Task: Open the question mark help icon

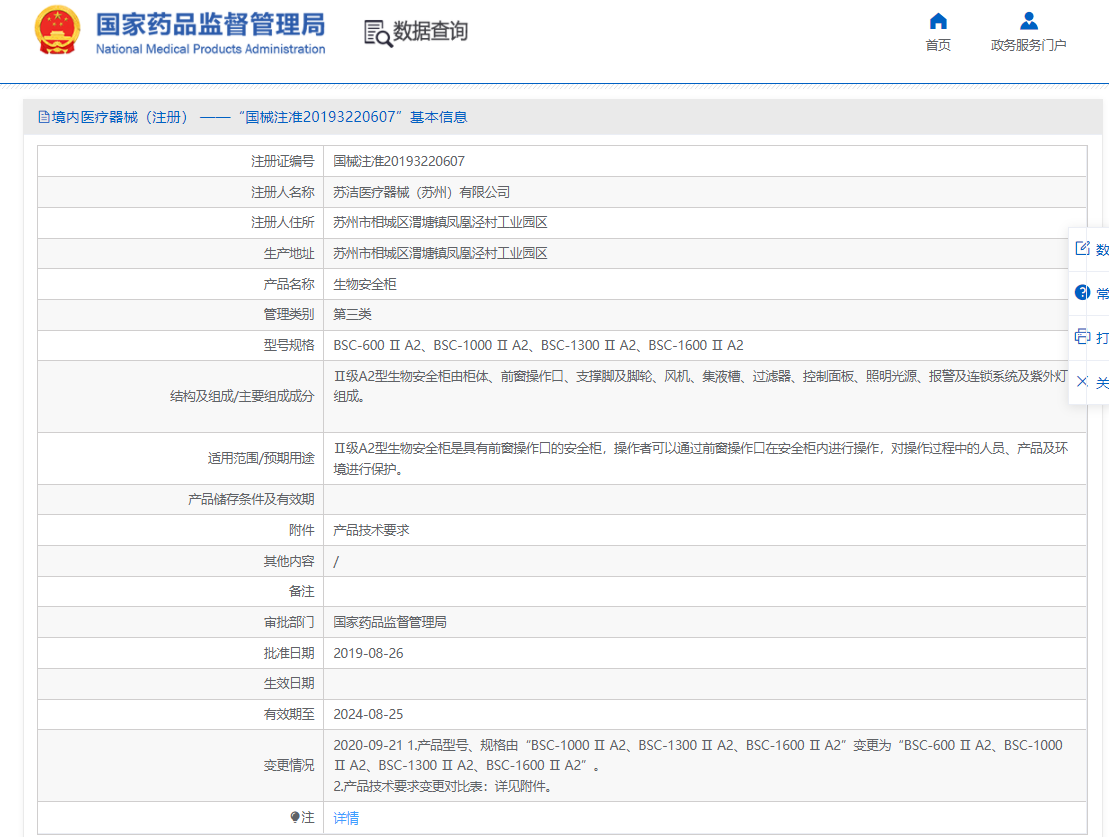Action: [x=1082, y=292]
